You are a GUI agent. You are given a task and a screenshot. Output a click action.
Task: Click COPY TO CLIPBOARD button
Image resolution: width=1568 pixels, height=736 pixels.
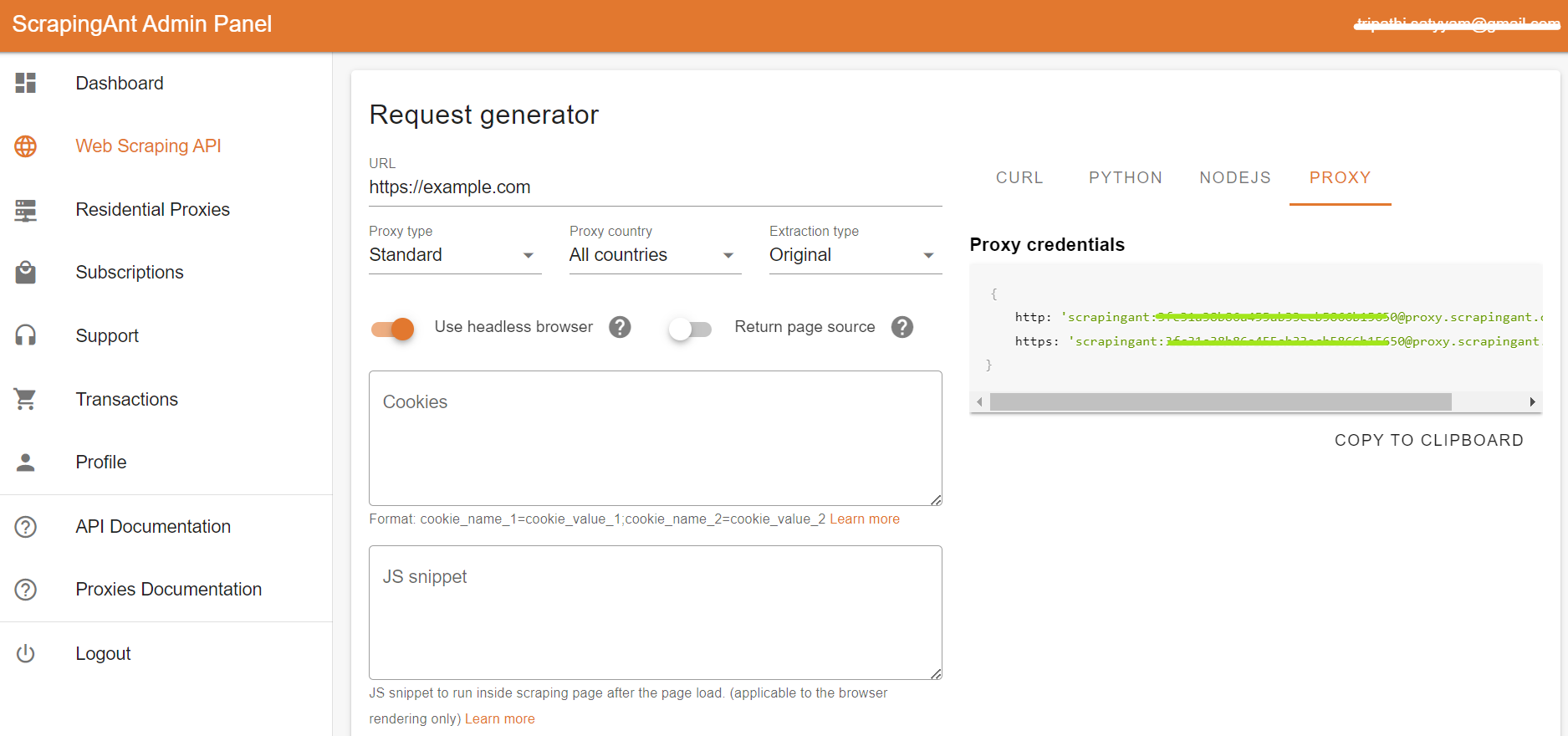1428,441
